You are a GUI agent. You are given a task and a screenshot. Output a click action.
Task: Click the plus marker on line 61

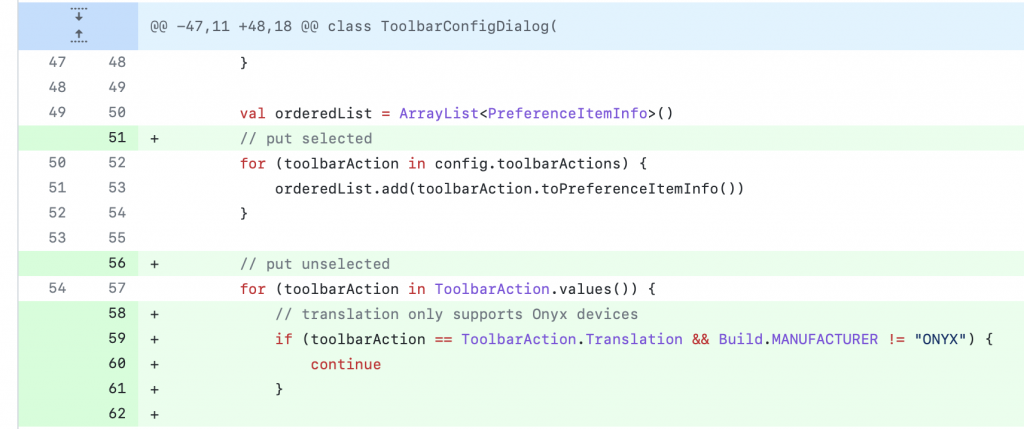pos(155,389)
